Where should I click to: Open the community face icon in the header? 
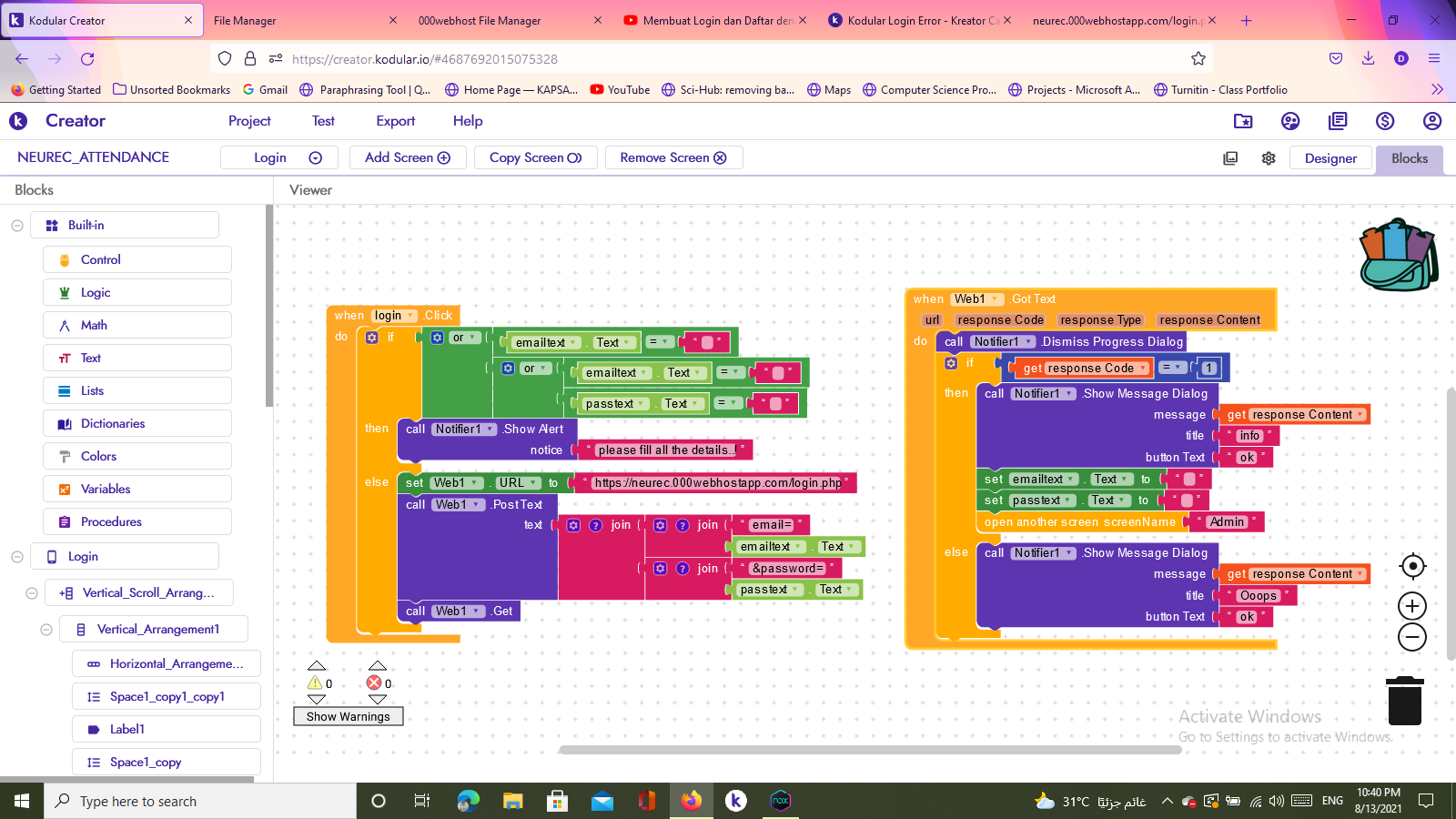coord(1290,121)
